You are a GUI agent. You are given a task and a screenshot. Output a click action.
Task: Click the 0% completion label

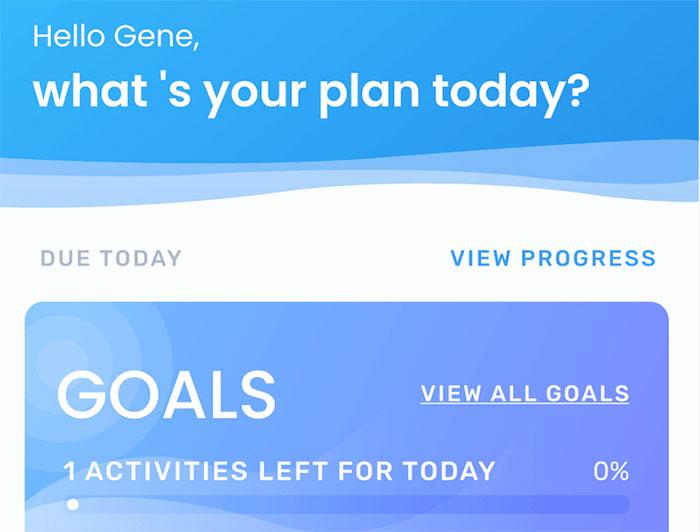(611, 470)
